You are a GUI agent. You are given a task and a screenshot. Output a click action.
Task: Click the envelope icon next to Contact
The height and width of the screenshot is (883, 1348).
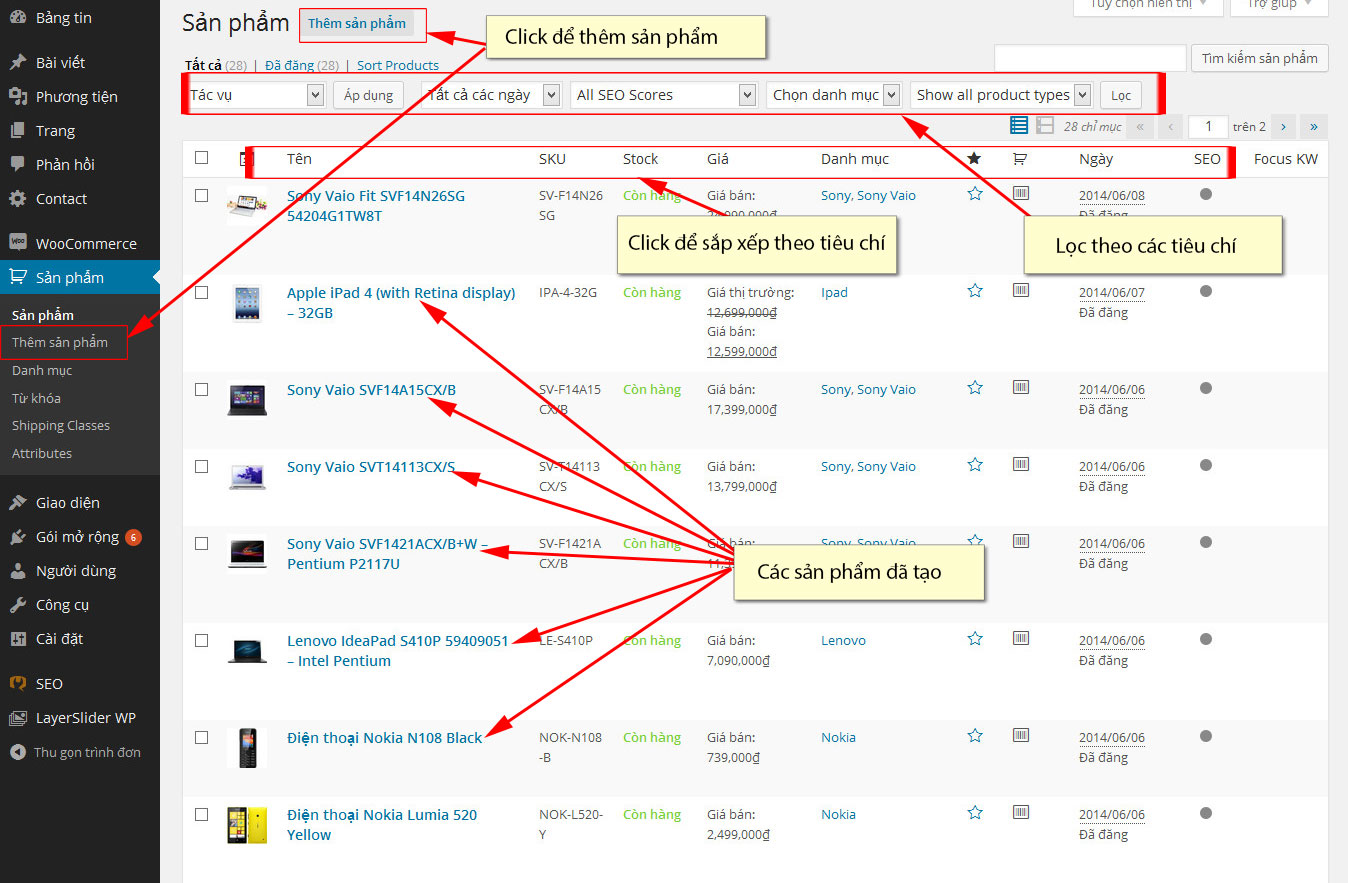18,198
